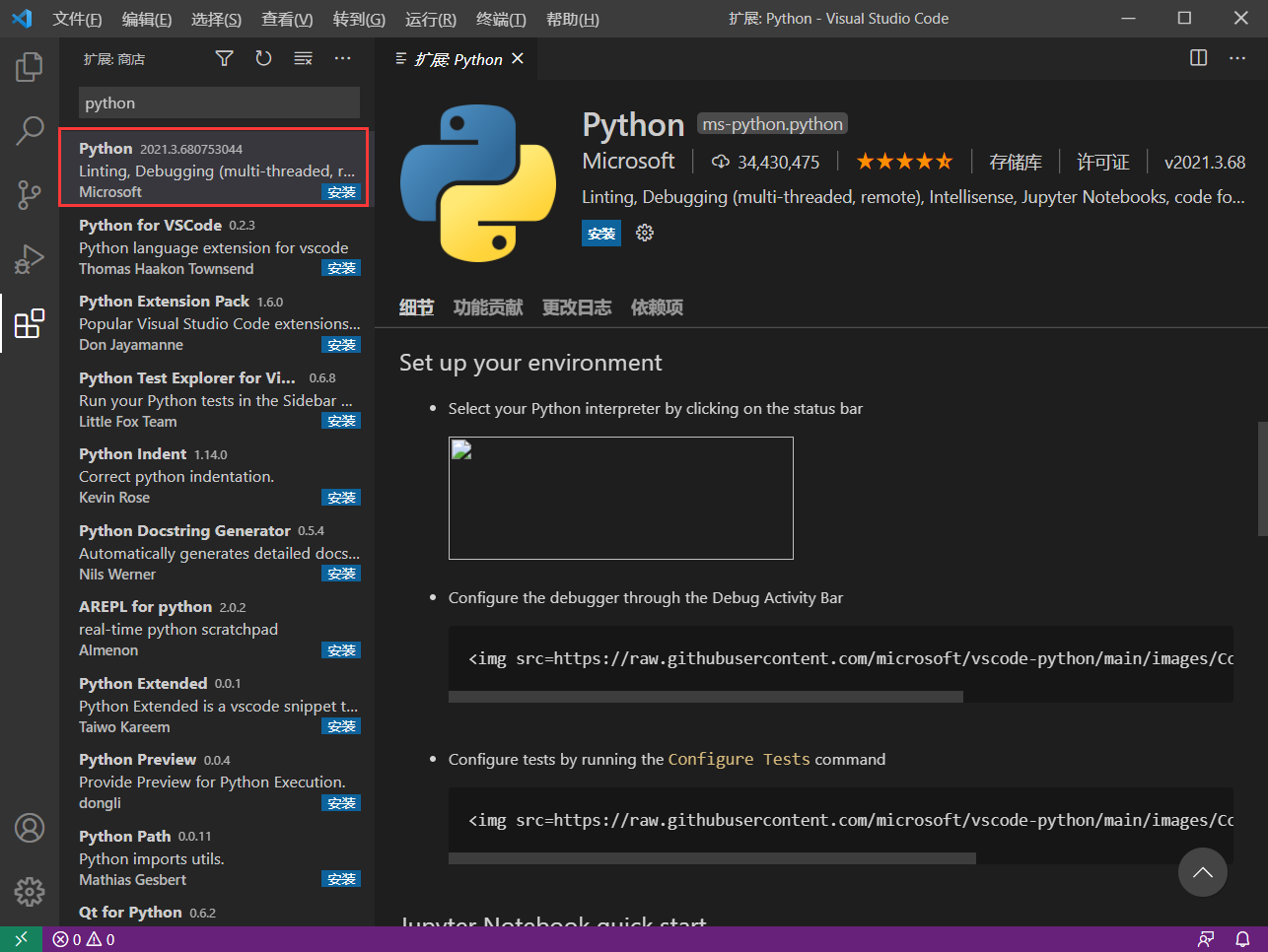This screenshot has height=952, width=1268.
Task: Click the python search input box
Action: [x=219, y=102]
